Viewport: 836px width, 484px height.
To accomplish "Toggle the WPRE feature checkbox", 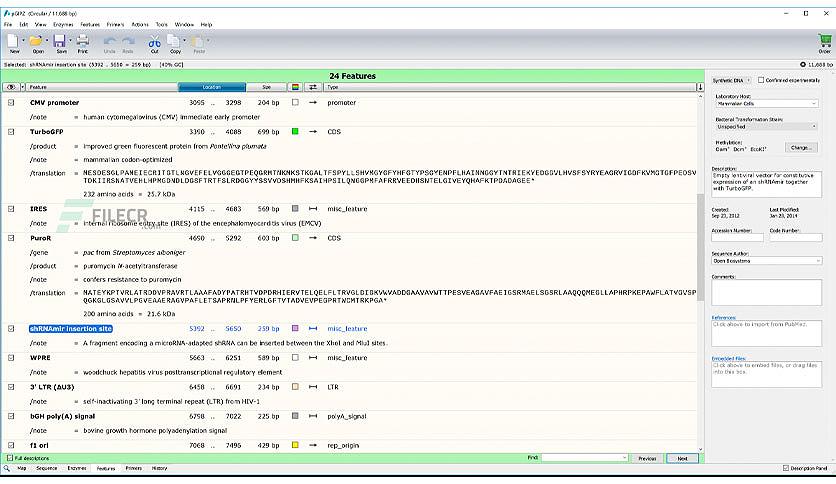I will (x=11, y=358).
